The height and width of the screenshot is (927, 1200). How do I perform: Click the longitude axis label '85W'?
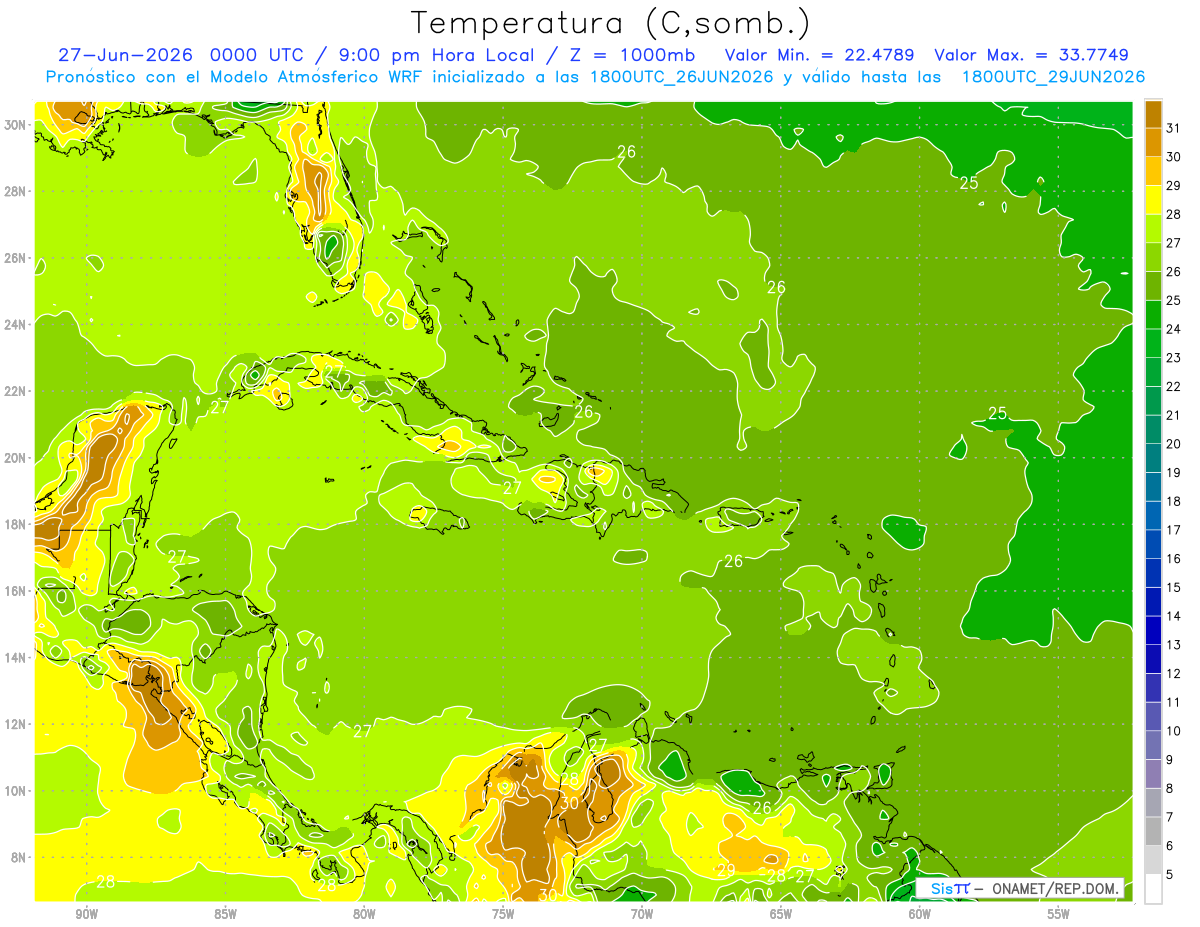[x=225, y=914]
